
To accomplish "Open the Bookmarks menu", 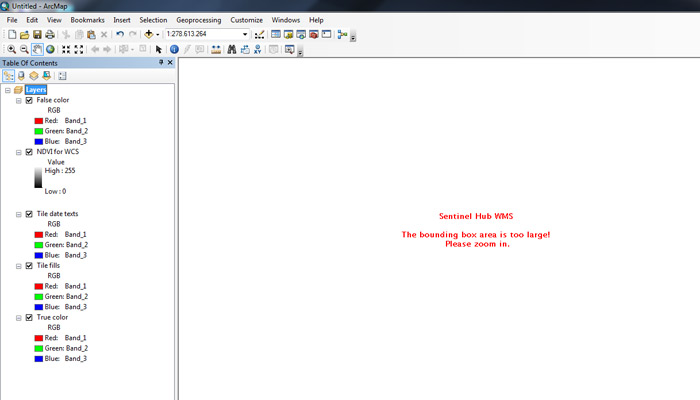I will click(88, 20).
